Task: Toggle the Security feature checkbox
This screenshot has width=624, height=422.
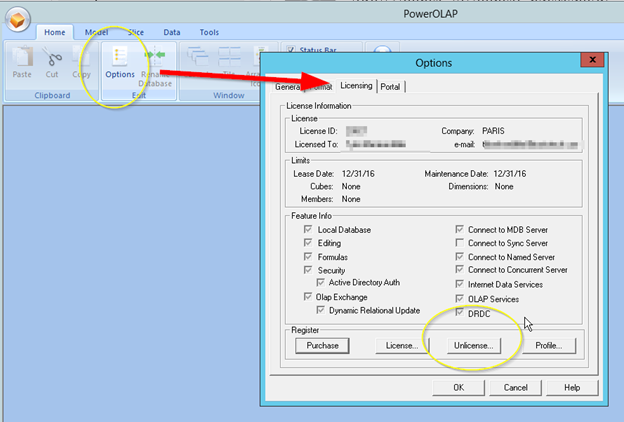Action: tap(308, 270)
